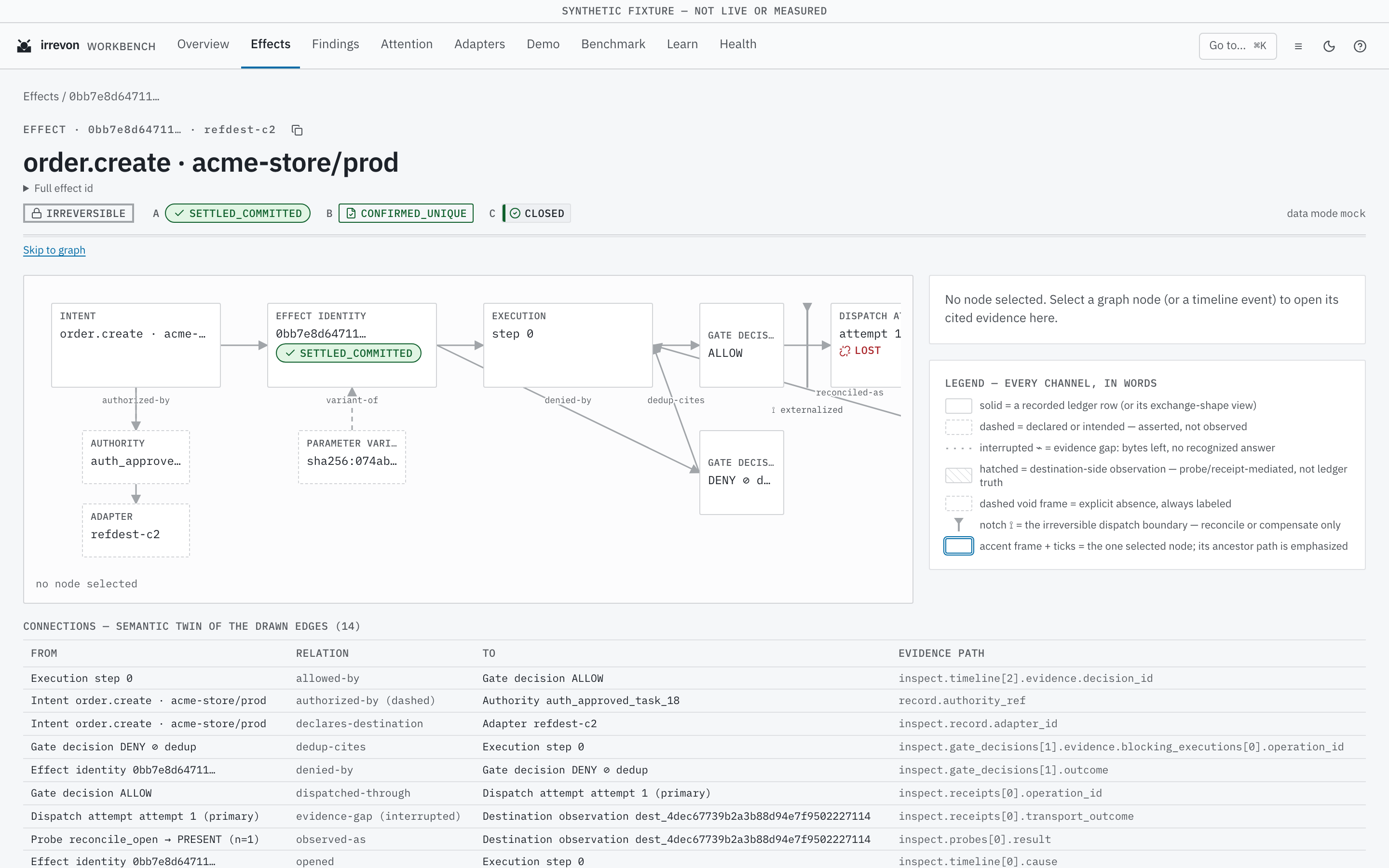Click the CONFIRMED_UNIQUE badge
The width and height of the screenshot is (1389, 868).
pyautogui.click(x=406, y=214)
